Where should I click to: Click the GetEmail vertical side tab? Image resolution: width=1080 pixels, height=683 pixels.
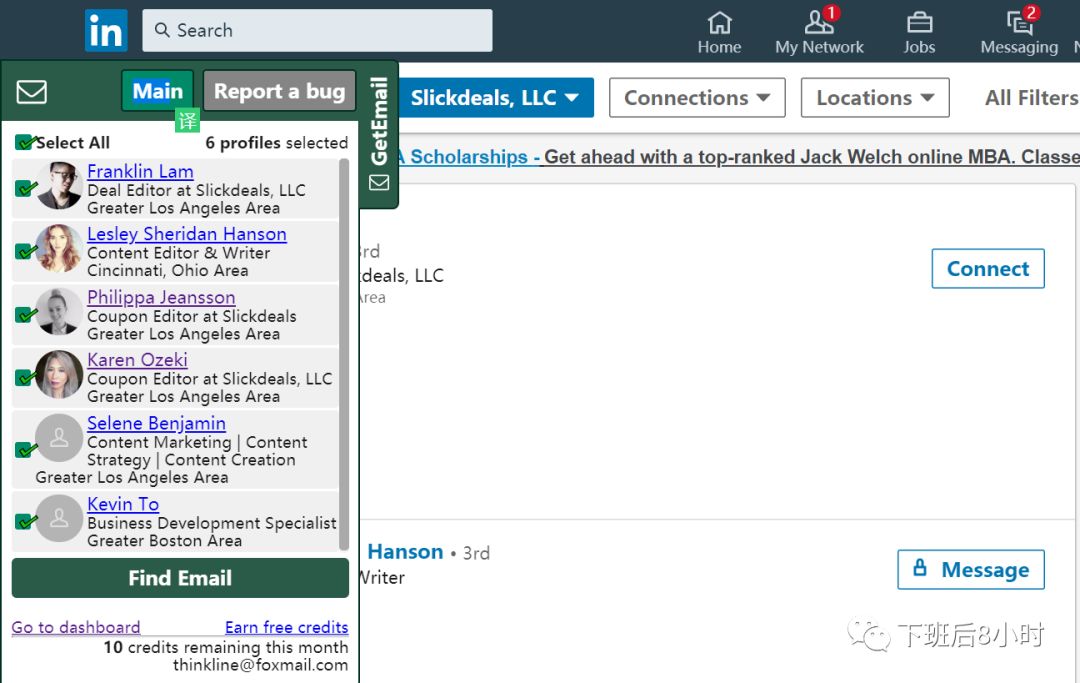click(379, 134)
